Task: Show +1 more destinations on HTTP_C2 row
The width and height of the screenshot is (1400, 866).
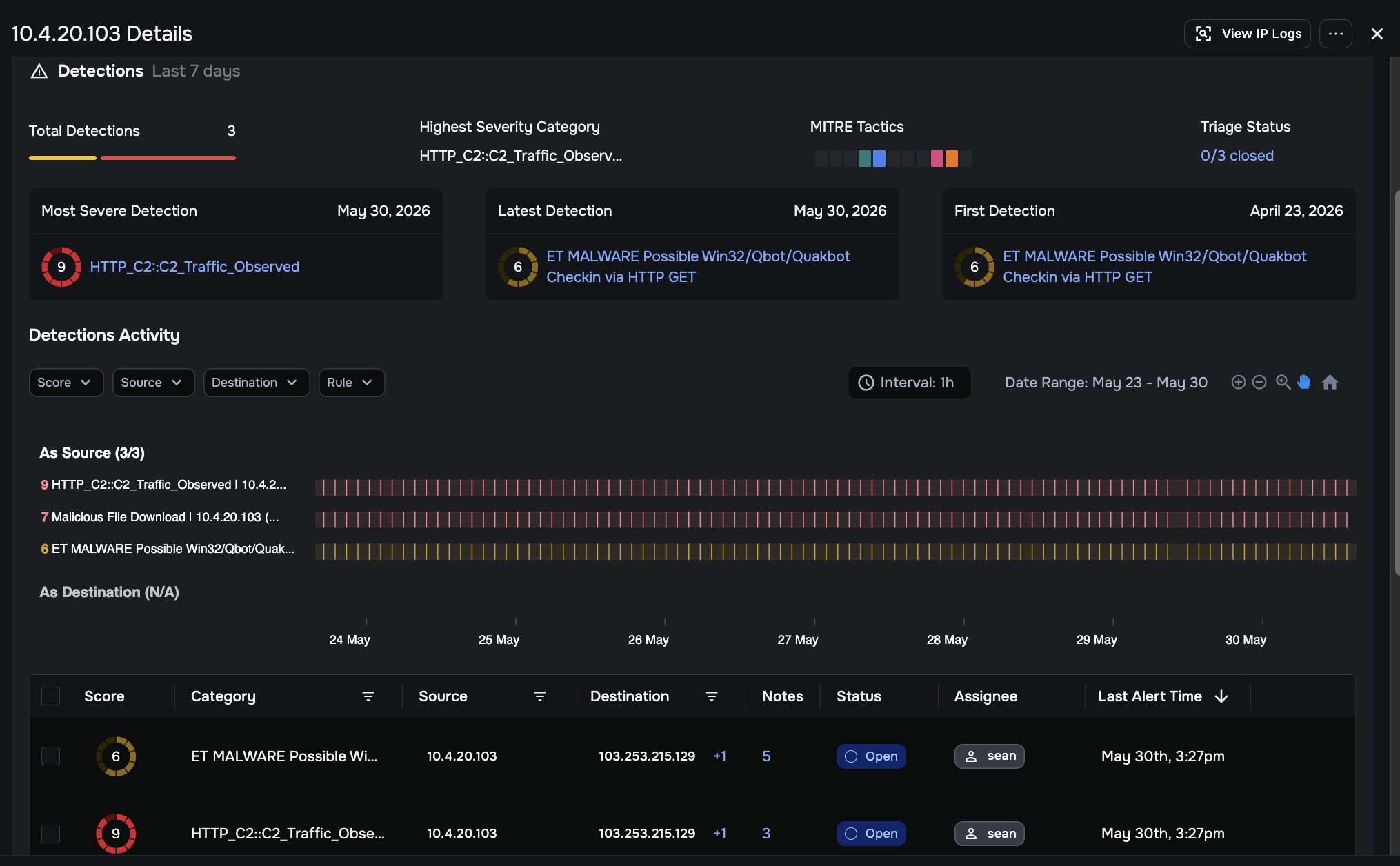Action: pyautogui.click(x=720, y=834)
